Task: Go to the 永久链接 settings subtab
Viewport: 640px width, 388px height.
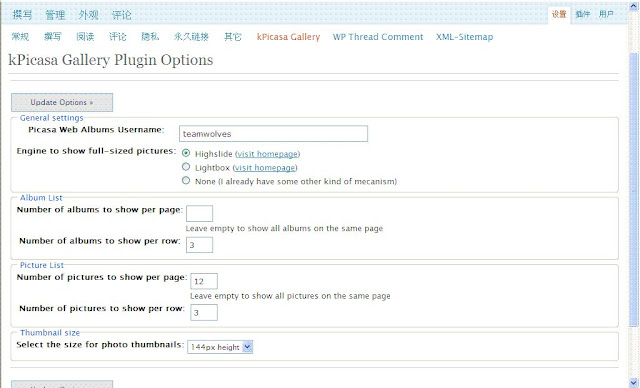Action: coord(191,37)
